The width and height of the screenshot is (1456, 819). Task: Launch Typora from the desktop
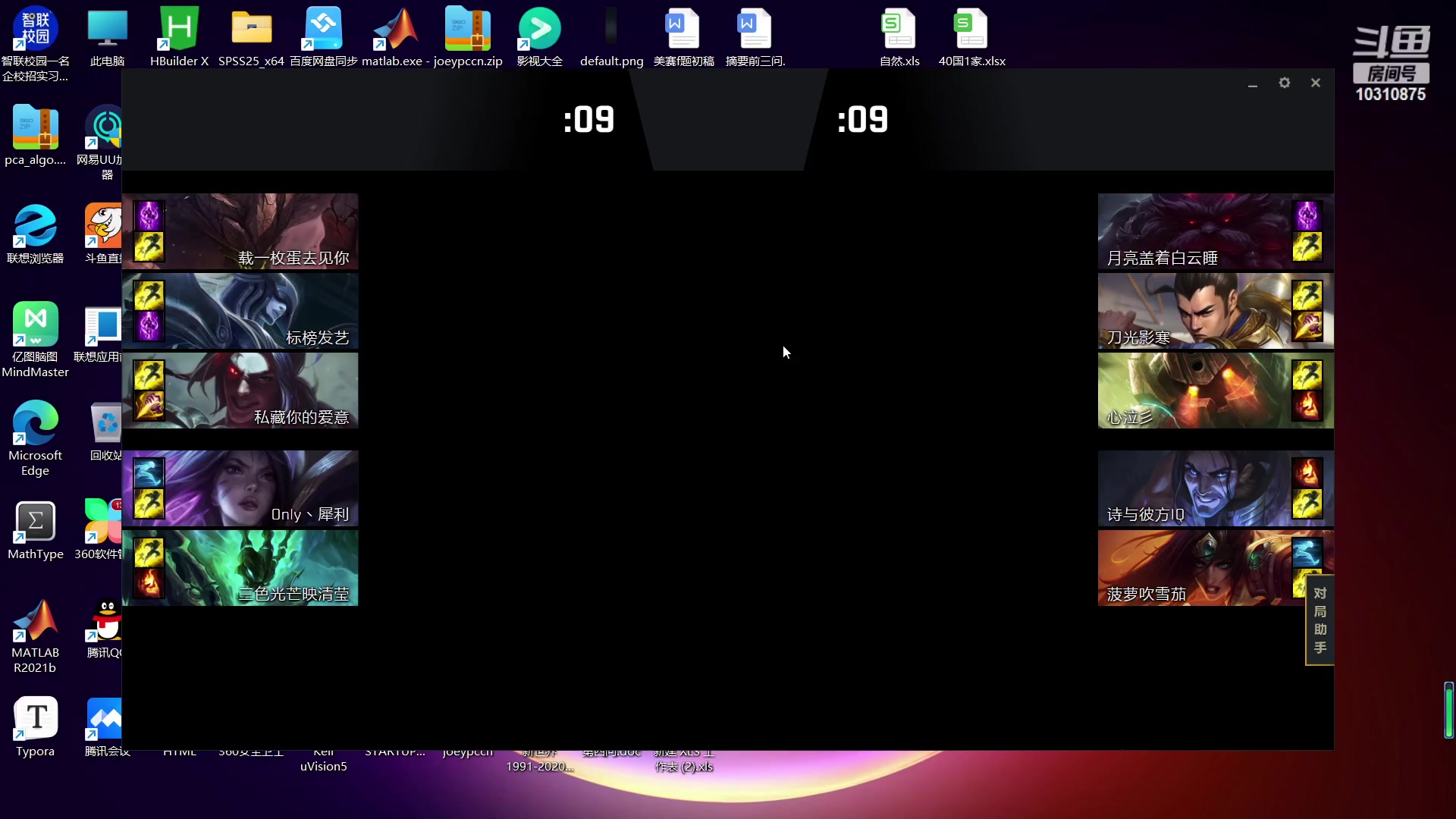pos(35,726)
